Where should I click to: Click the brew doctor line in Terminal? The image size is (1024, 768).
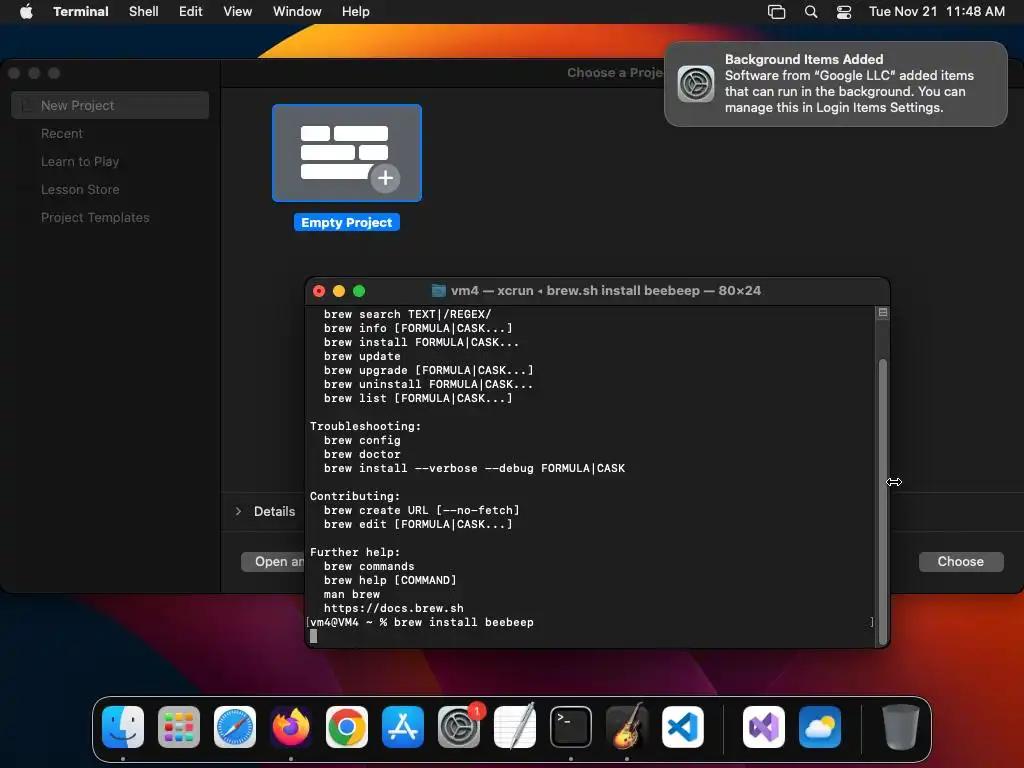(362, 455)
